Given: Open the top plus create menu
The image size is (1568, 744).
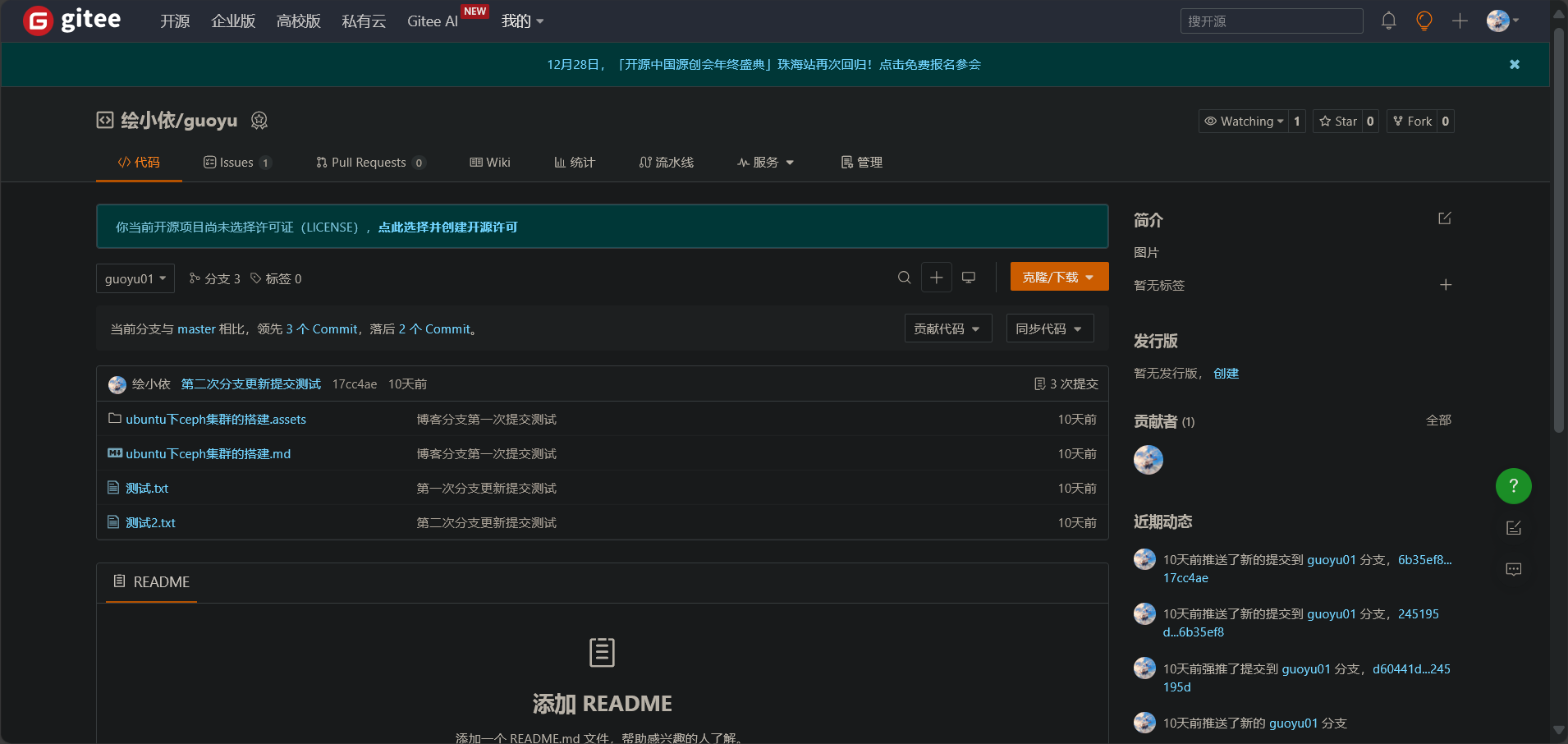Looking at the screenshot, I should 1460,21.
